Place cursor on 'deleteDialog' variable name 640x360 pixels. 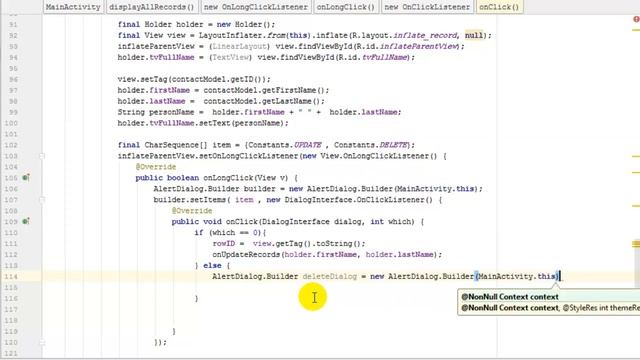[330, 276]
